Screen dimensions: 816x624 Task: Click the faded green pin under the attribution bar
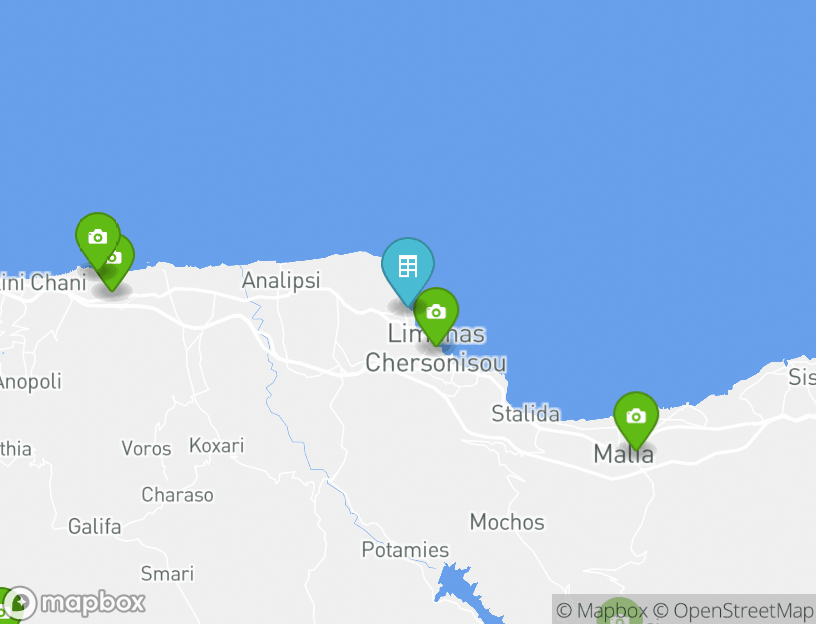click(618, 612)
